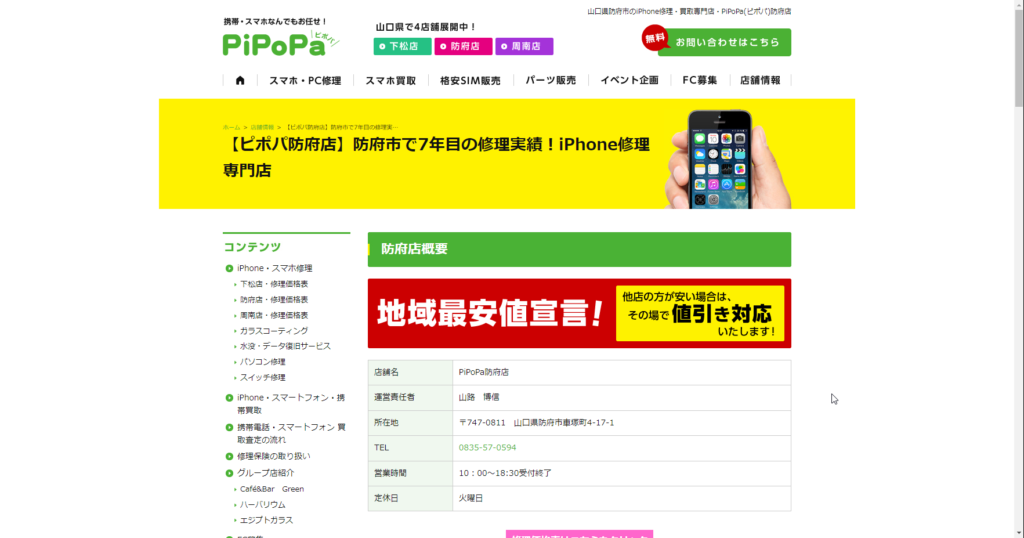Open スイッチ修理 sidebar link

[x=263, y=377]
